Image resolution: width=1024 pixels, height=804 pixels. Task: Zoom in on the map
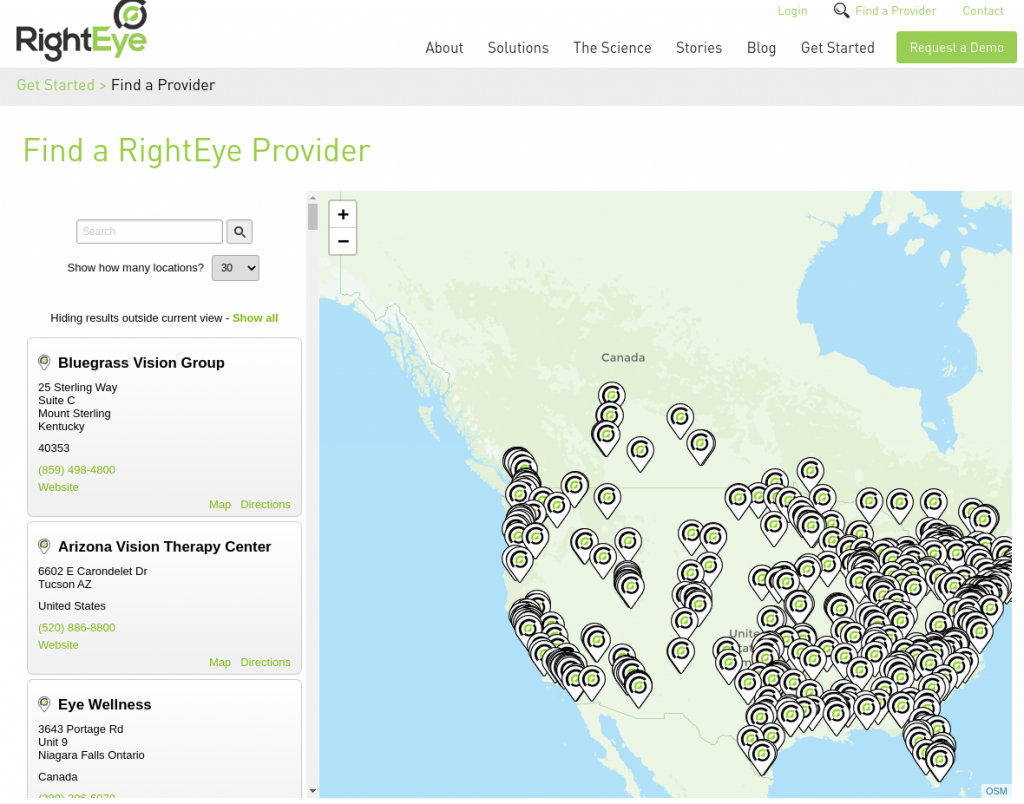pyautogui.click(x=343, y=214)
